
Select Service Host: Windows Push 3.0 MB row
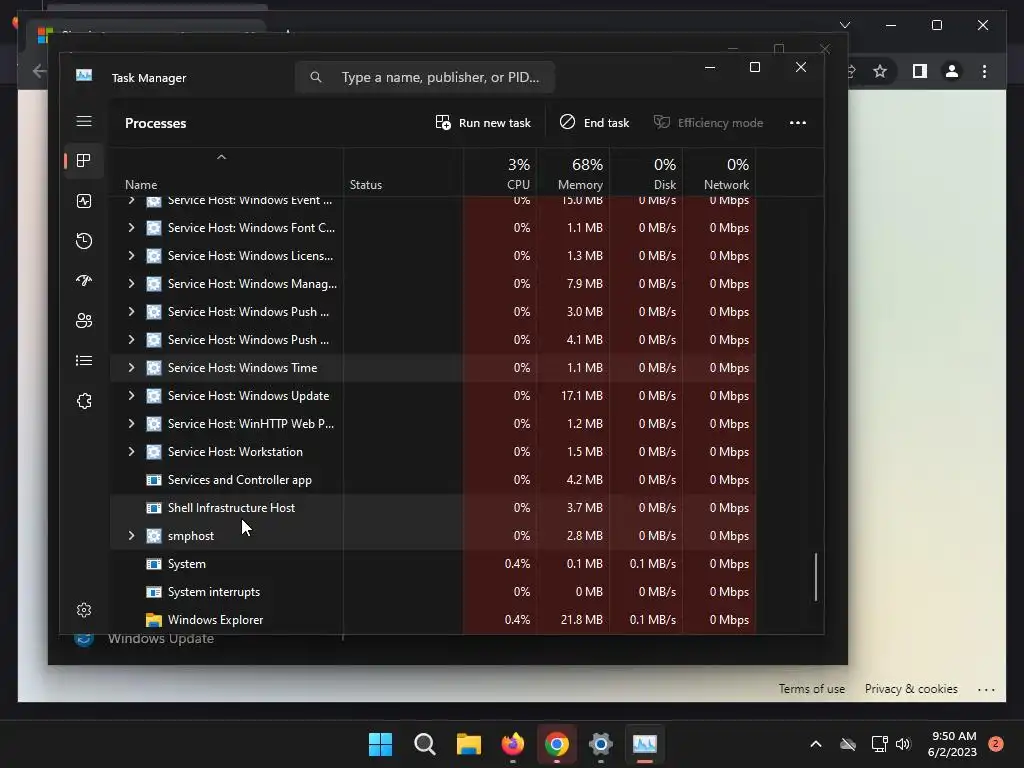[x=433, y=312]
